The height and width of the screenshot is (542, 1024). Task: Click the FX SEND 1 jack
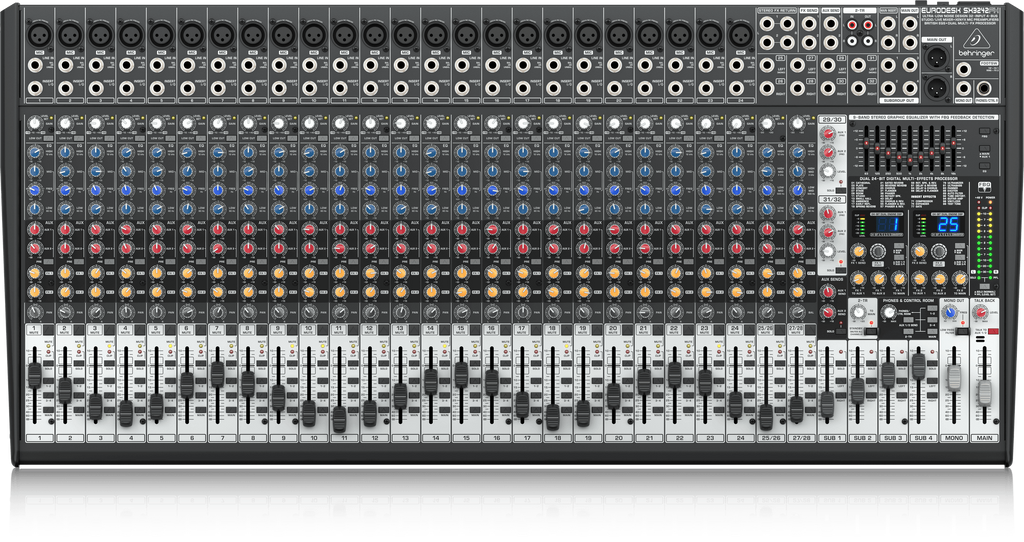809,25
